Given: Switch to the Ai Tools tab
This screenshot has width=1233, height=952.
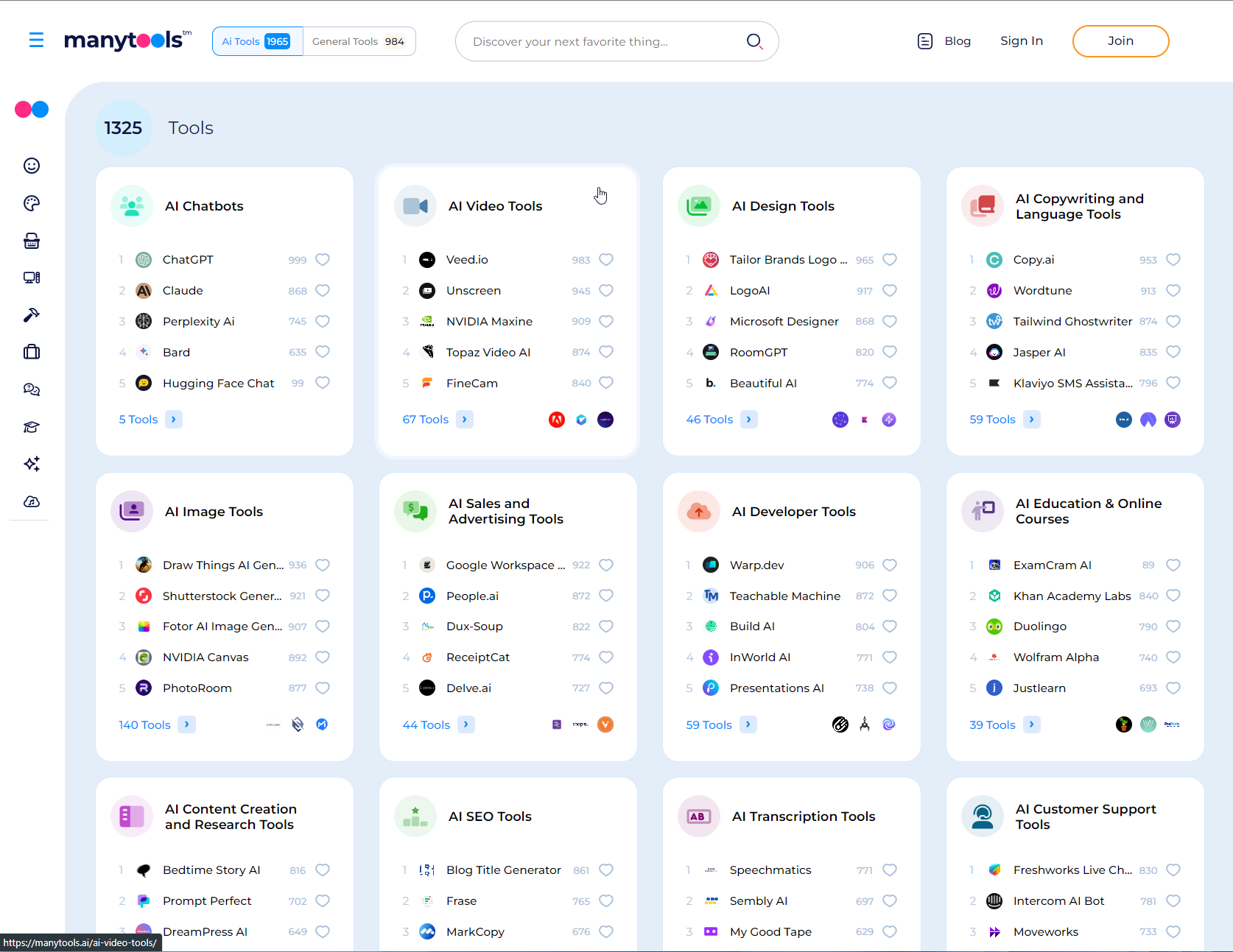Looking at the screenshot, I should pyautogui.click(x=257, y=41).
